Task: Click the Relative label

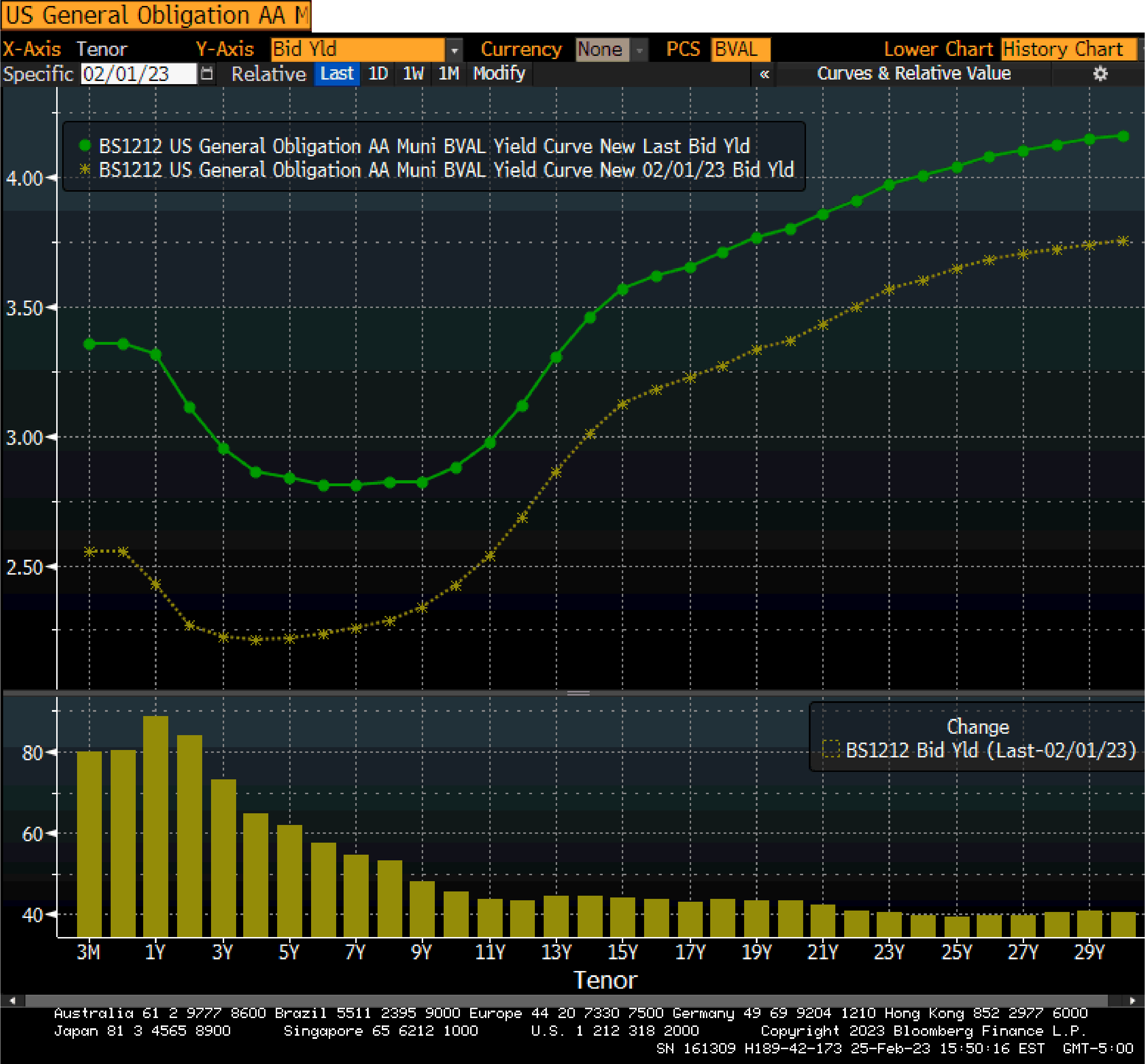Action: (268, 74)
